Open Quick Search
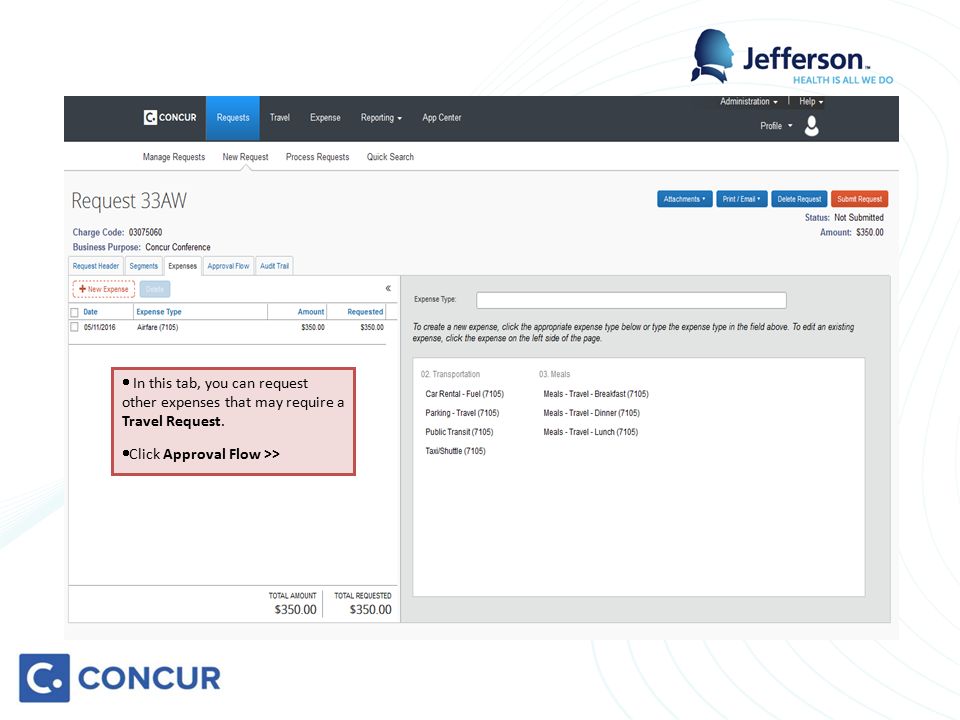 tap(390, 157)
